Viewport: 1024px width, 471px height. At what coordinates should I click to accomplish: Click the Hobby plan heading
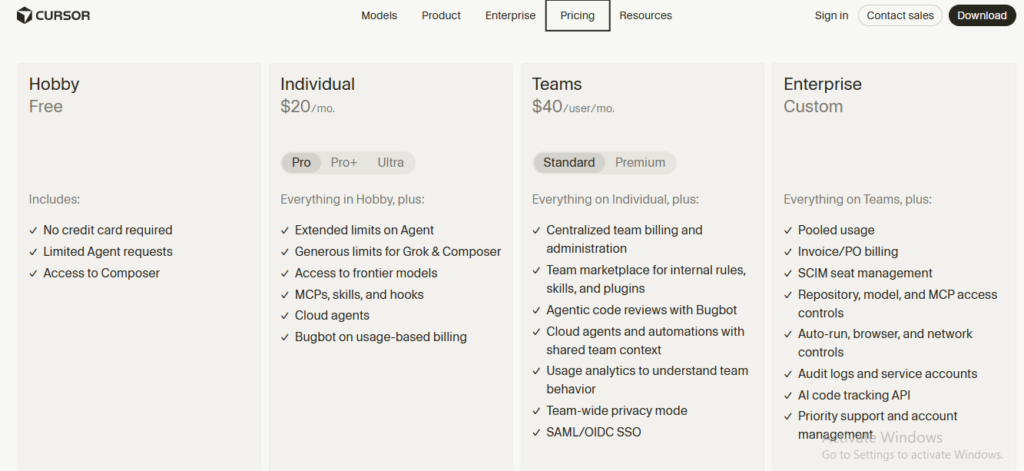coord(54,84)
